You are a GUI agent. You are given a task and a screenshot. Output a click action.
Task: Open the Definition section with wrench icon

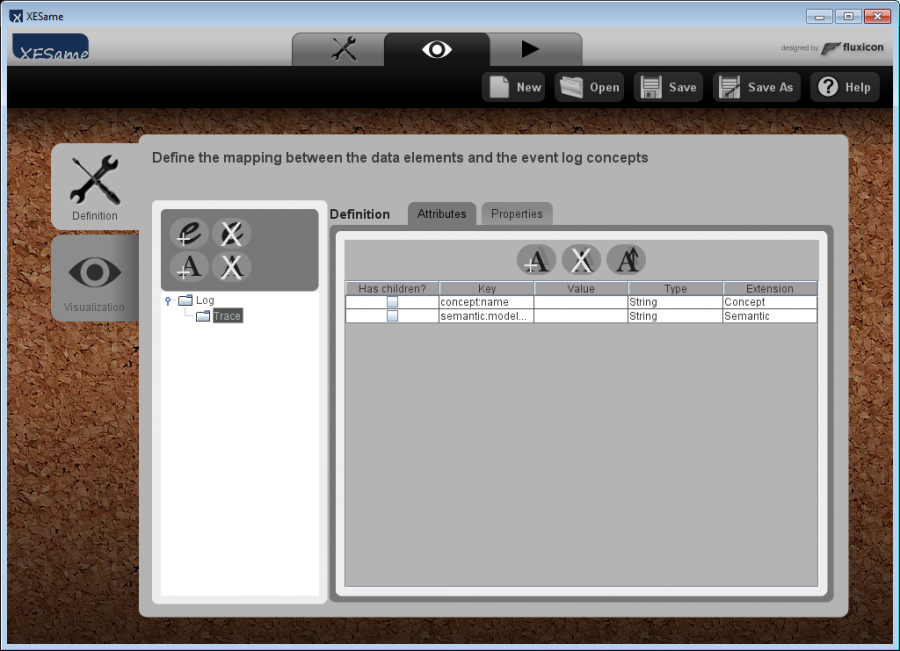click(95, 186)
